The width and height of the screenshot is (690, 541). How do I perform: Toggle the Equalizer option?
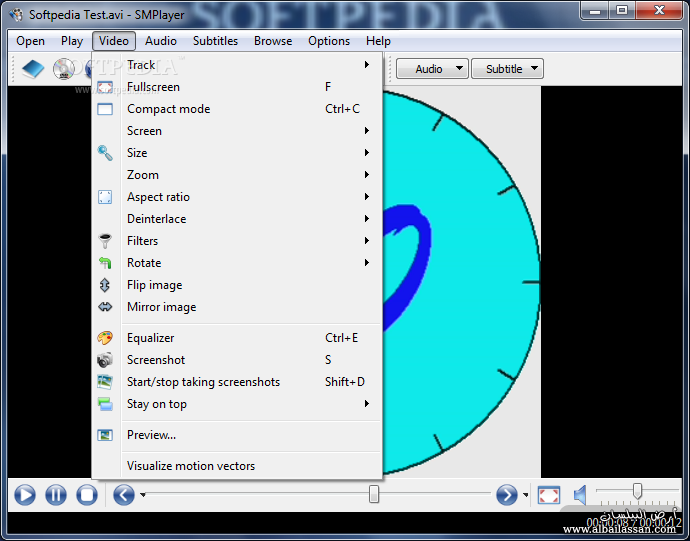click(237, 338)
